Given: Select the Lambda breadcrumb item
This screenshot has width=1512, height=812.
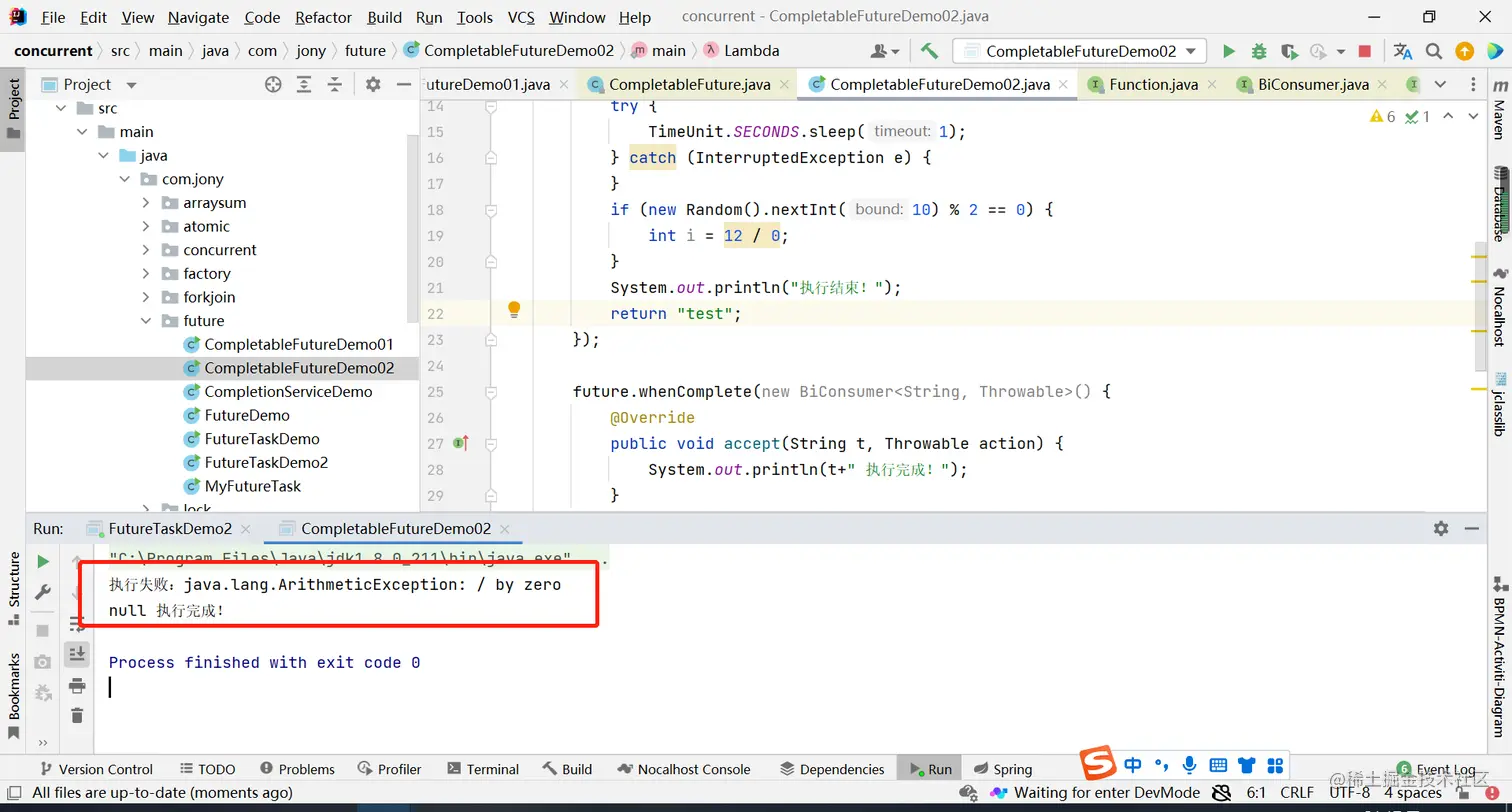Looking at the screenshot, I should [x=742, y=51].
